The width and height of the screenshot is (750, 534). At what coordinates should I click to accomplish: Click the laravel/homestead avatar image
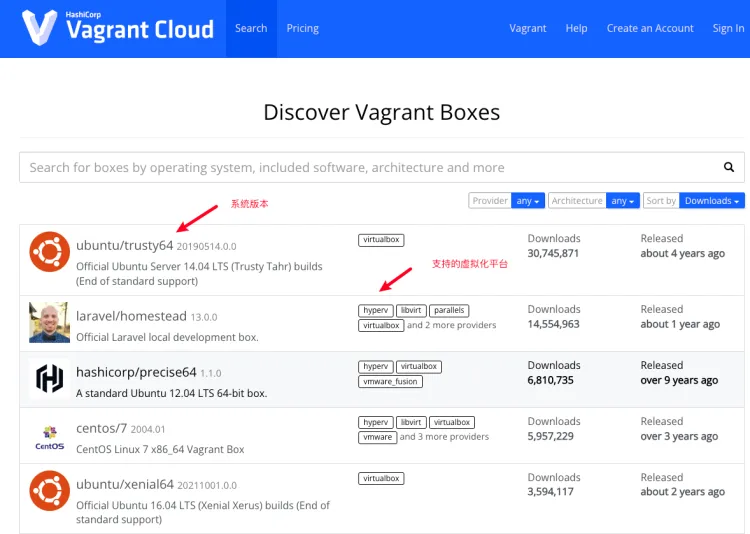click(49, 322)
